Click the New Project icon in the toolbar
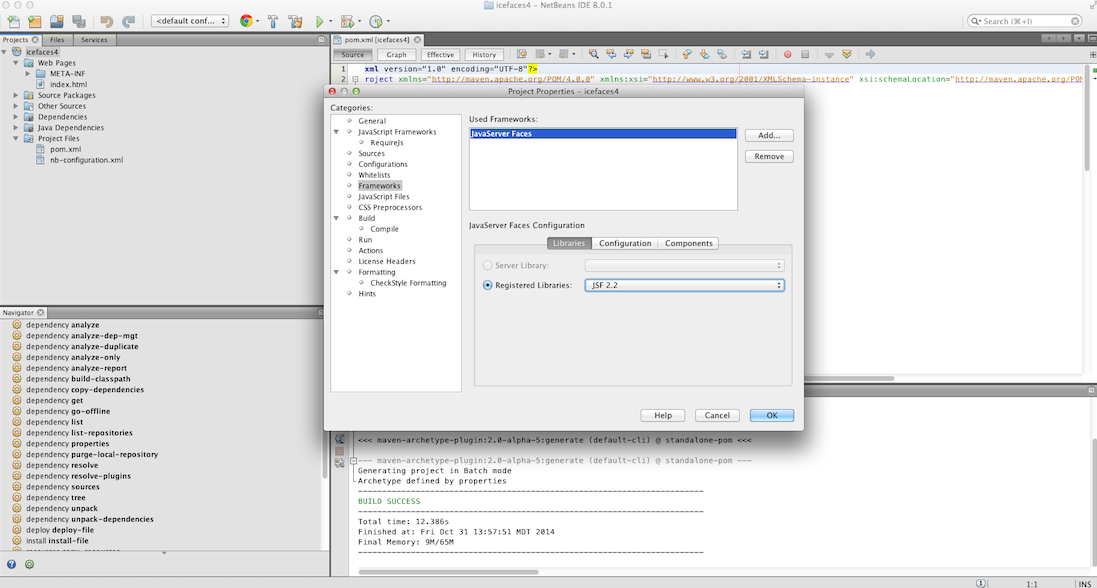 click(x=35, y=21)
